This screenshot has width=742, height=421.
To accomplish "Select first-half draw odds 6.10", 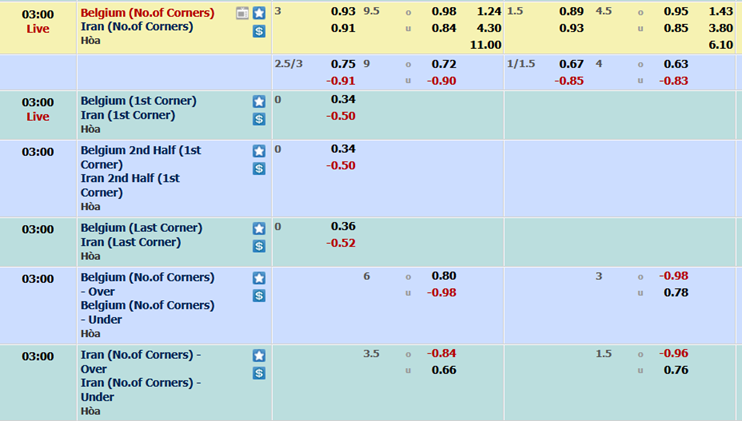I will pyautogui.click(x=721, y=45).
